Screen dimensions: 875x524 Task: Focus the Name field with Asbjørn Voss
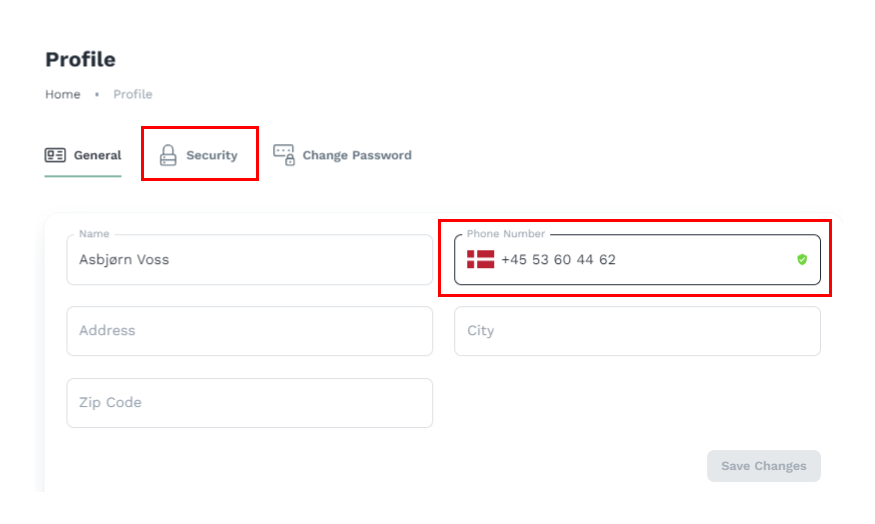pos(250,260)
